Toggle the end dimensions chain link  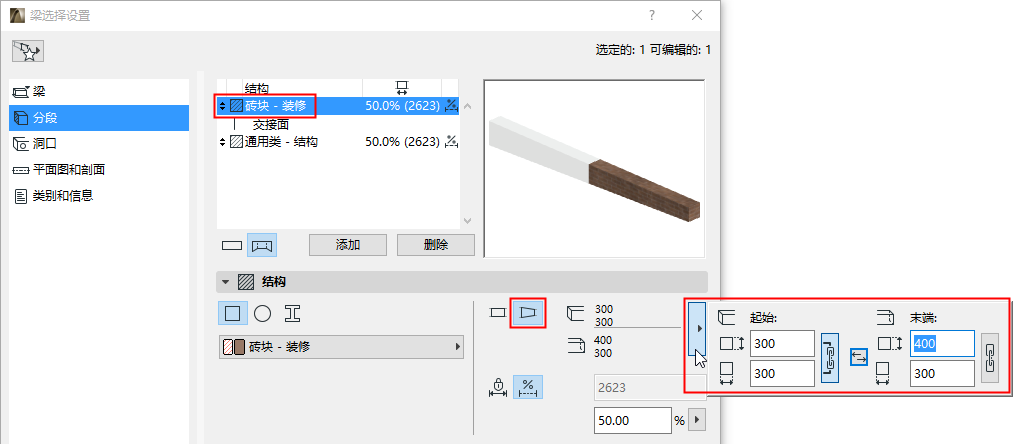point(990,358)
